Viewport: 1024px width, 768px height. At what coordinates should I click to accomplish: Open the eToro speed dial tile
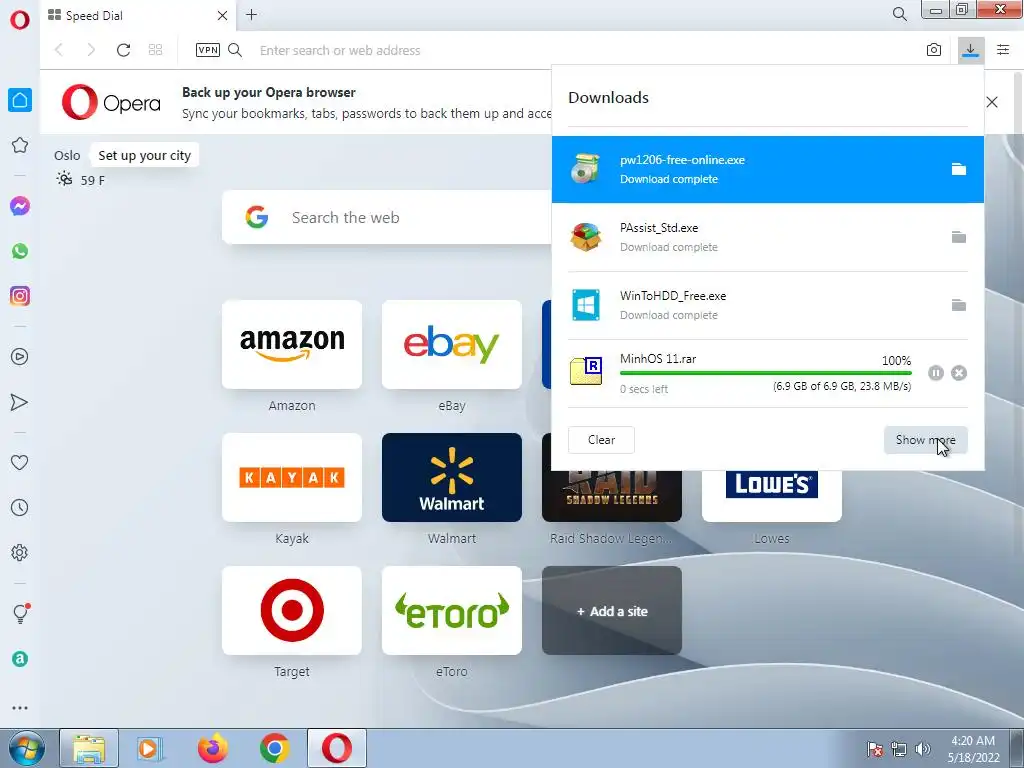[x=452, y=611]
